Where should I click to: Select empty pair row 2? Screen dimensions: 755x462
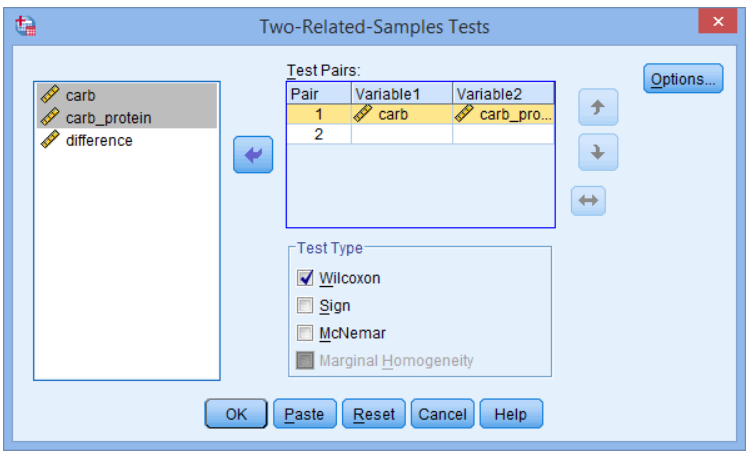point(420,134)
